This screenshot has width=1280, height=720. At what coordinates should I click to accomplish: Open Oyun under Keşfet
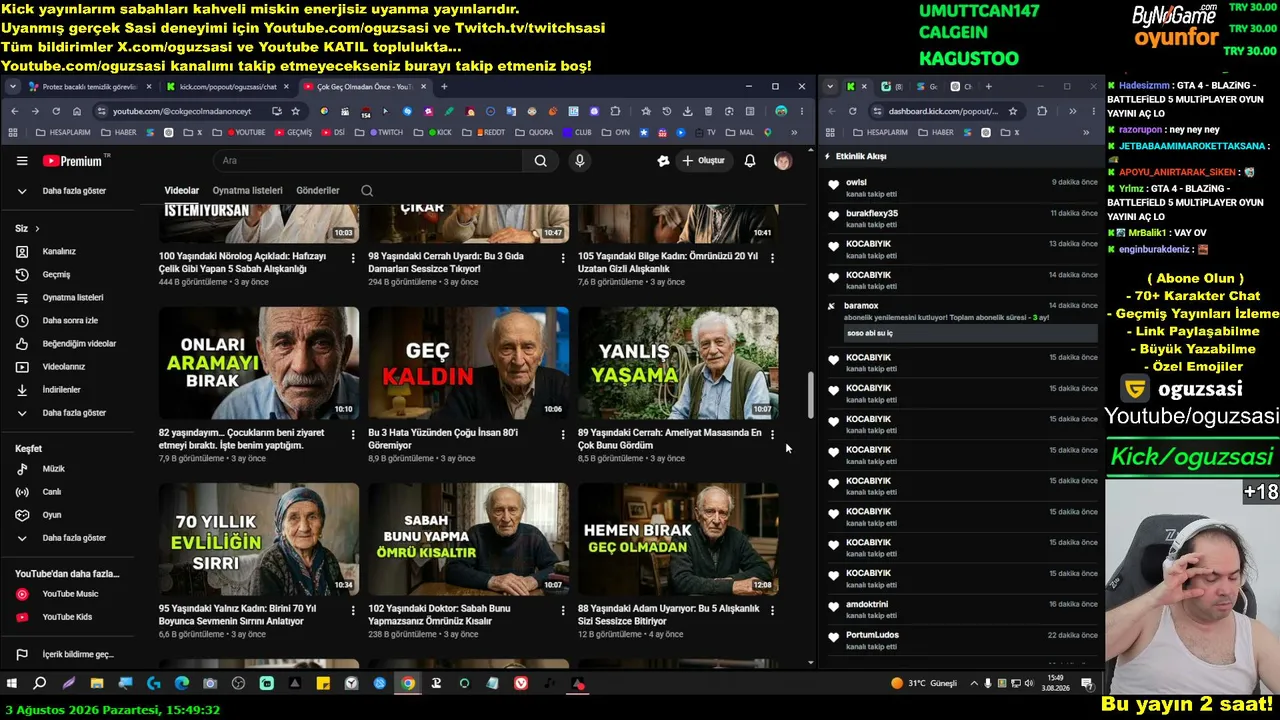[68, 515]
